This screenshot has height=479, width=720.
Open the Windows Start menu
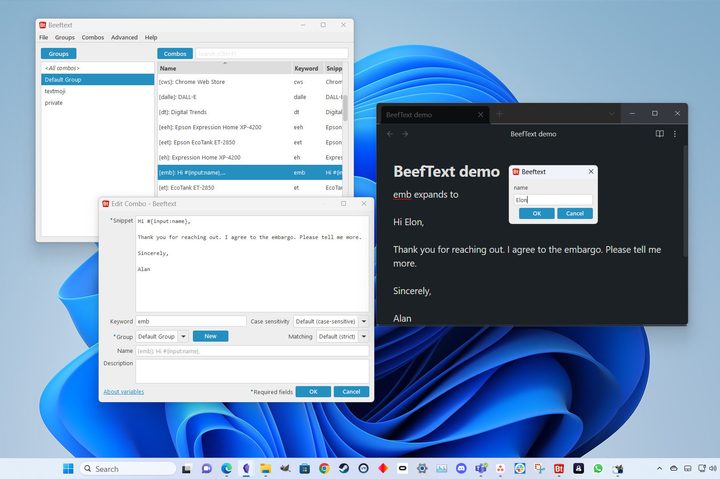click(x=68, y=468)
